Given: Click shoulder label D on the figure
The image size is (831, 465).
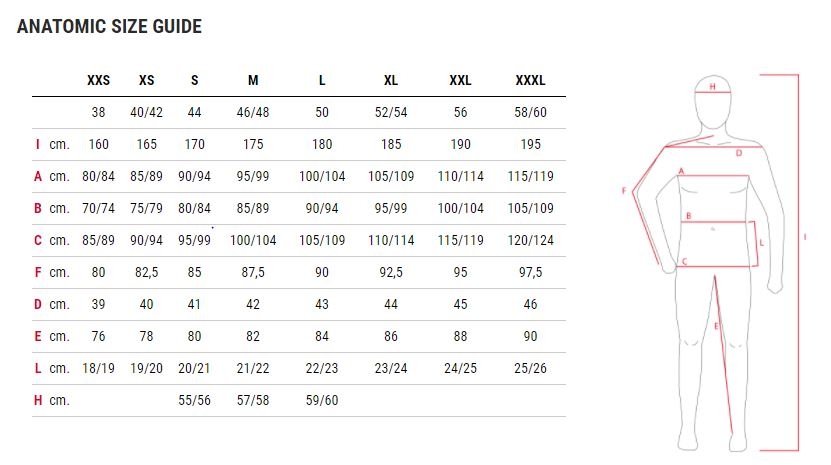Looking at the screenshot, I should 739,153.
